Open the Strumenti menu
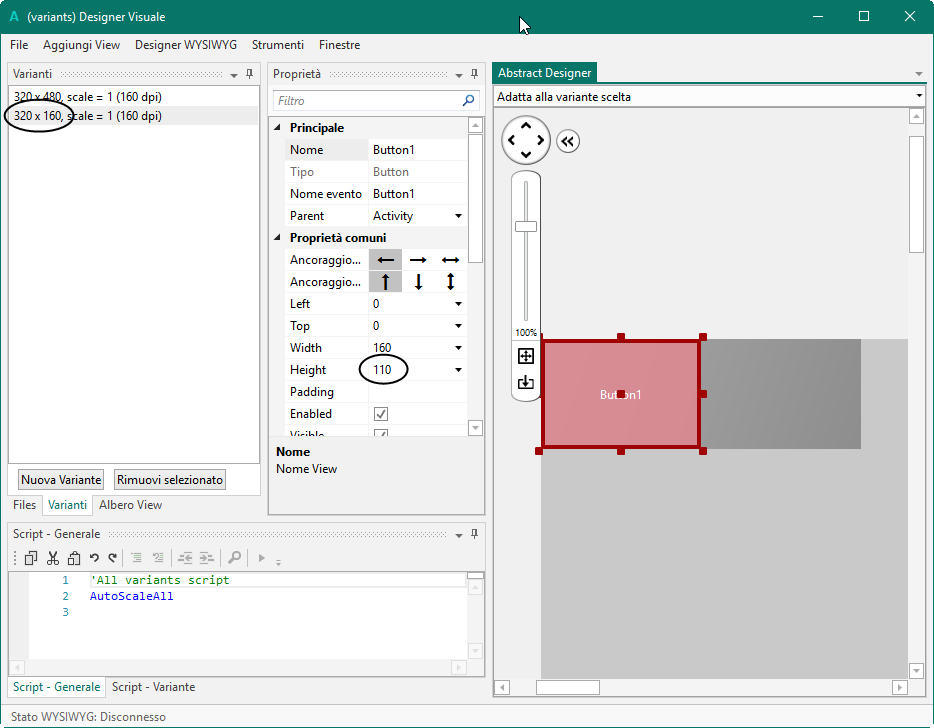934x728 pixels. pos(278,45)
